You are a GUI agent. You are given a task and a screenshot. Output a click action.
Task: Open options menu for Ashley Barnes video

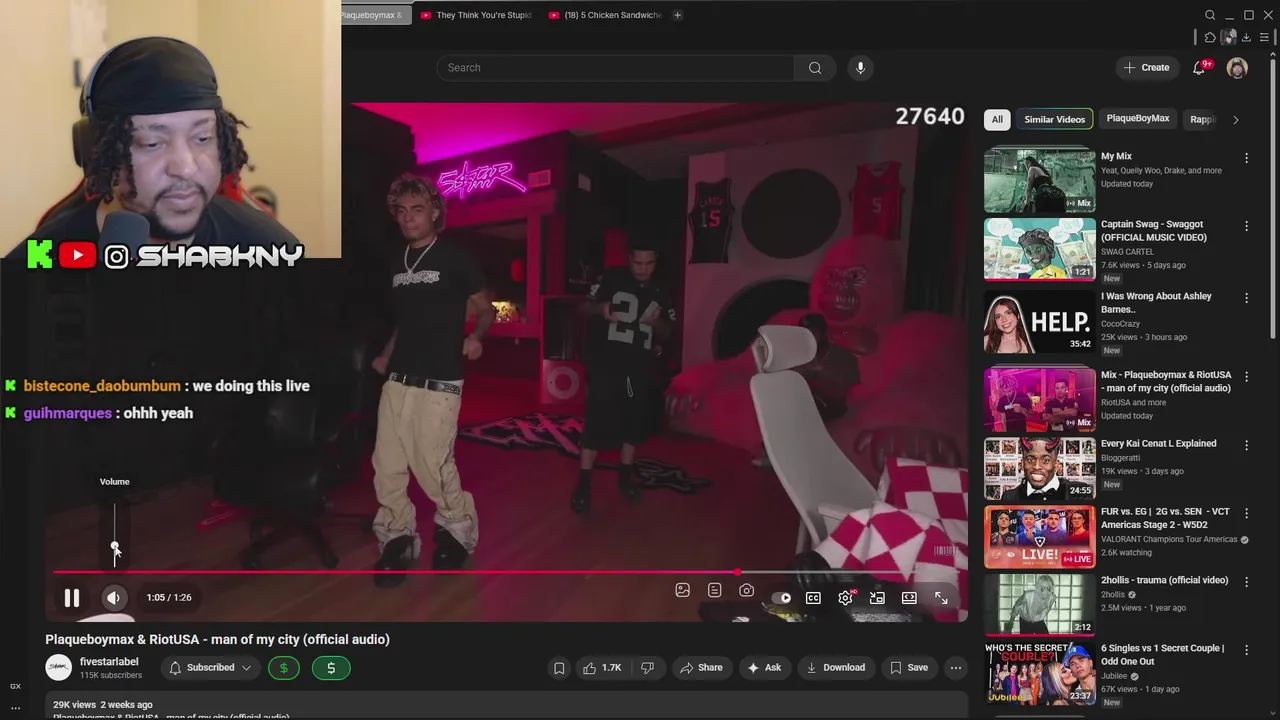(1246, 298)
